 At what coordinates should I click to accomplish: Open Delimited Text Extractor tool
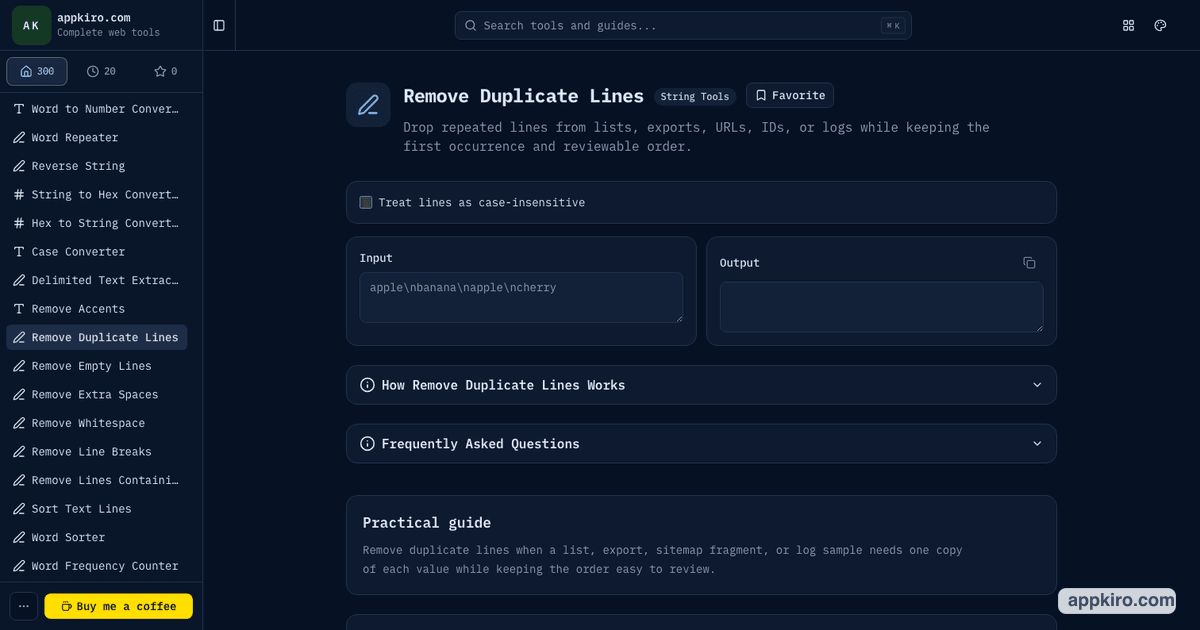[97, 281]
